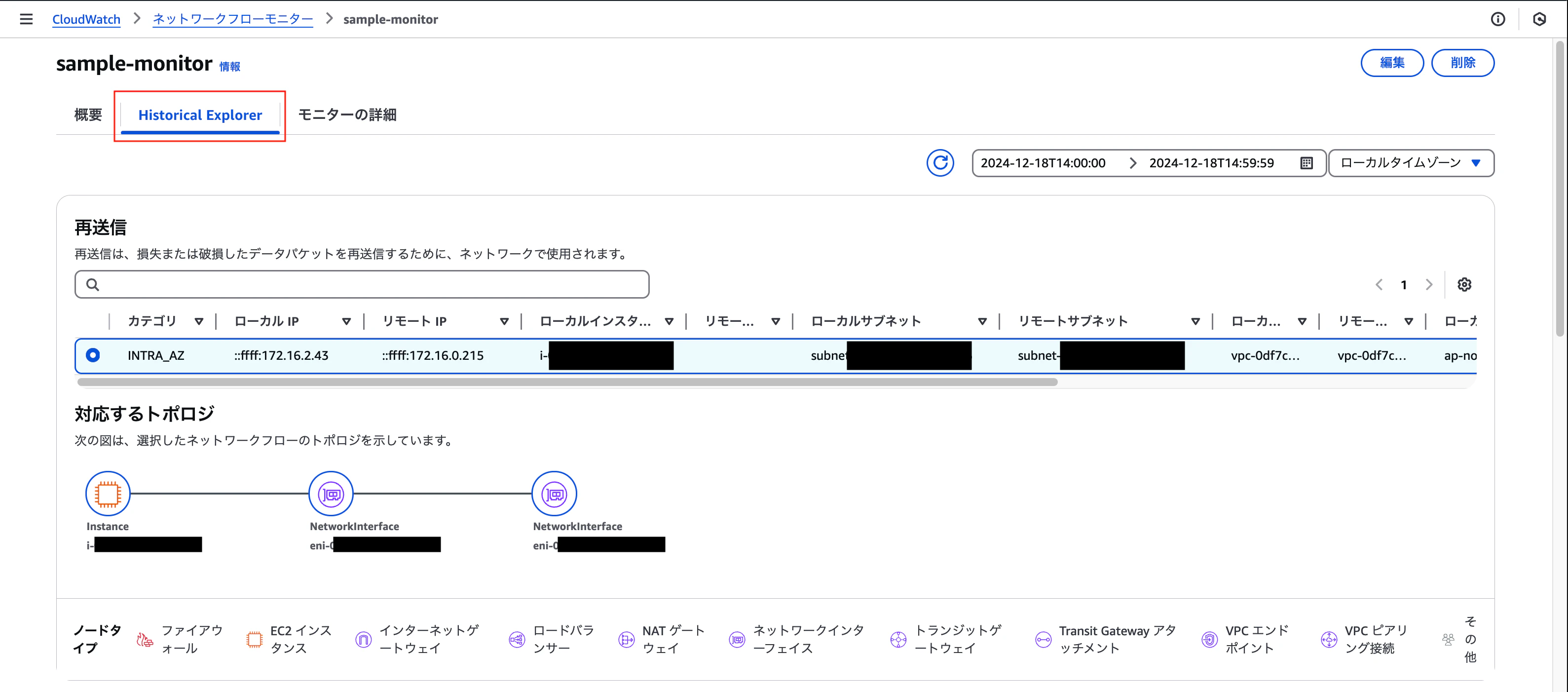Click the 編集 button
The width and height of the screenshot is (1568, 692).
point(1392,63)
